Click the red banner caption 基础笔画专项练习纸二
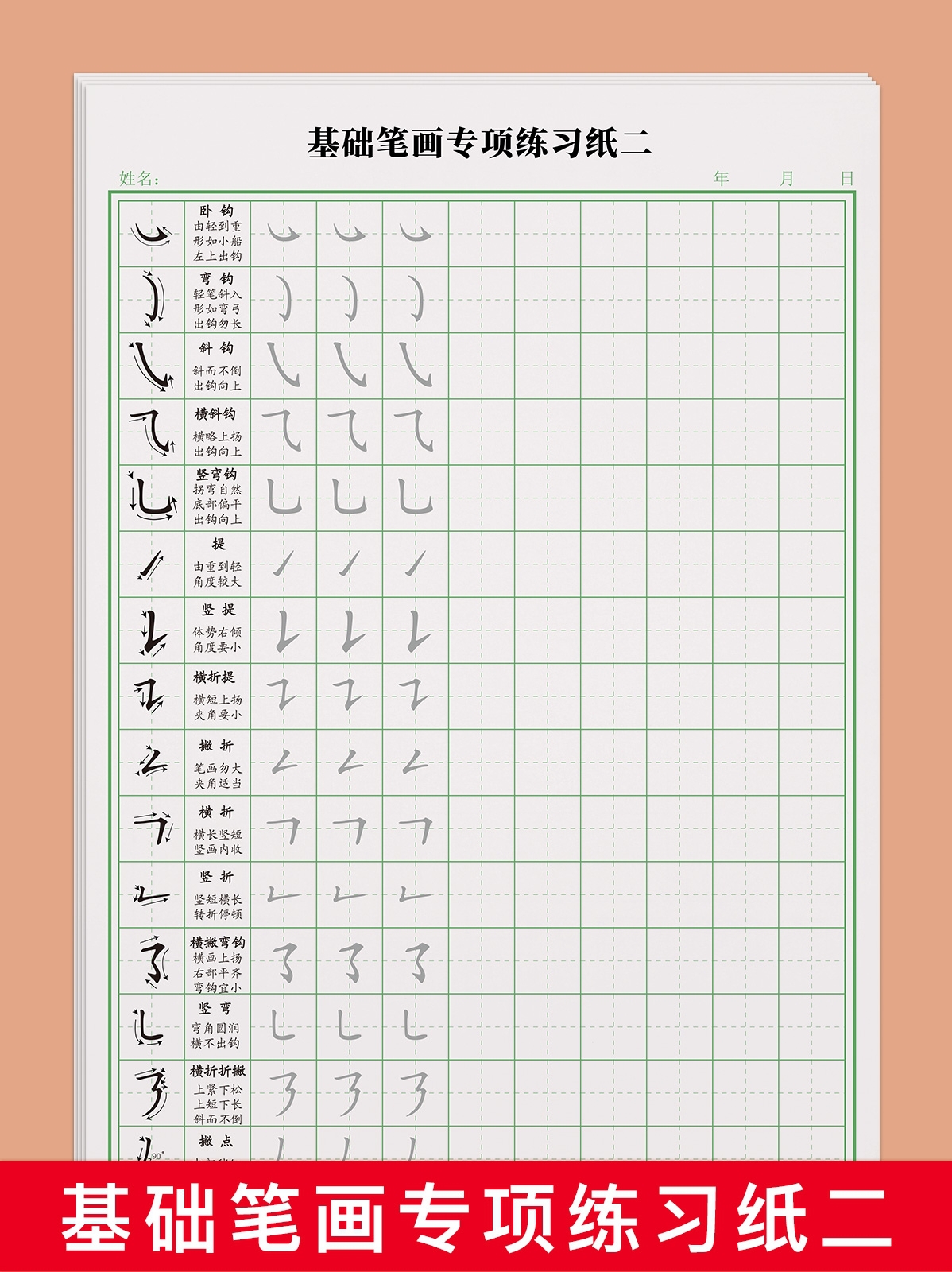 point(477,1218)
